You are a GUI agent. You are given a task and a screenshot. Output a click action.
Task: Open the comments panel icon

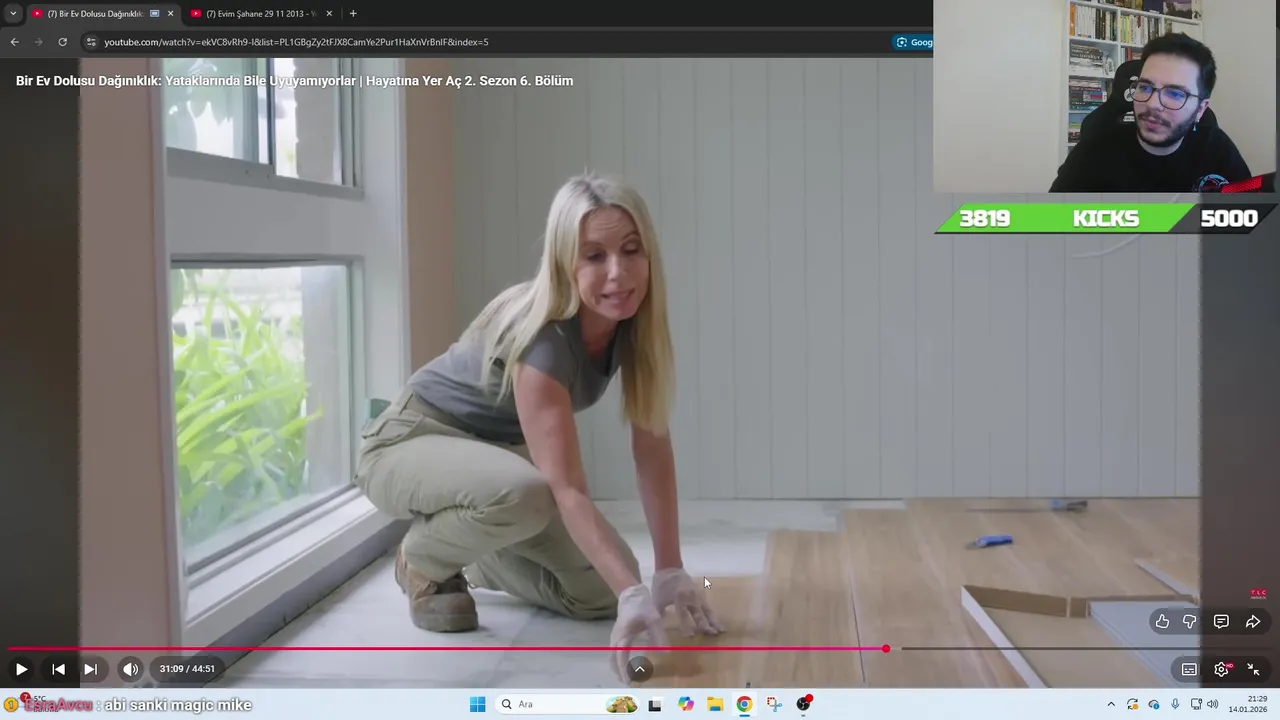pyautogui.click(x=1221, y=621)
